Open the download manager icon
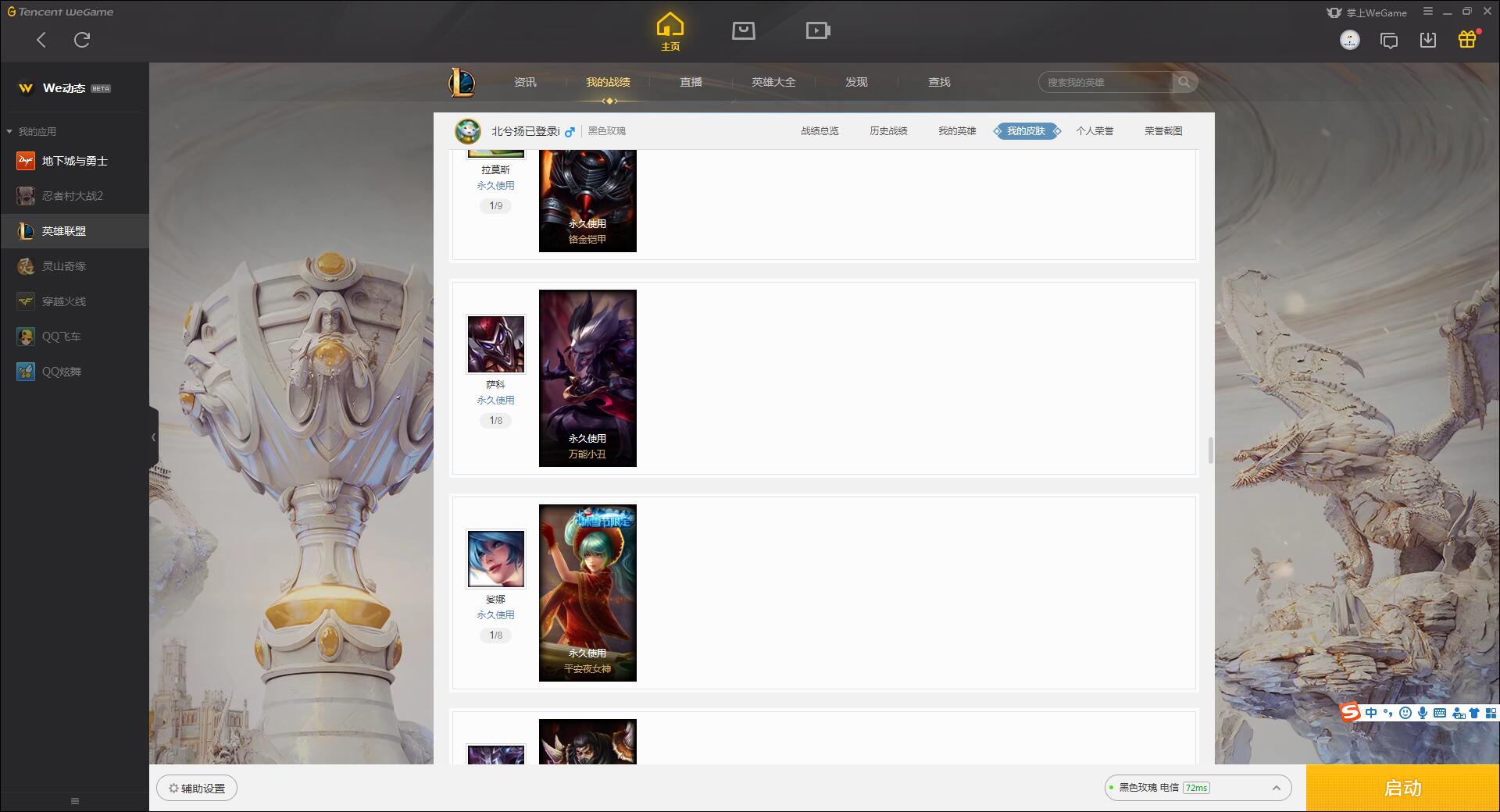1500x812 pixels. point(1428,40)
